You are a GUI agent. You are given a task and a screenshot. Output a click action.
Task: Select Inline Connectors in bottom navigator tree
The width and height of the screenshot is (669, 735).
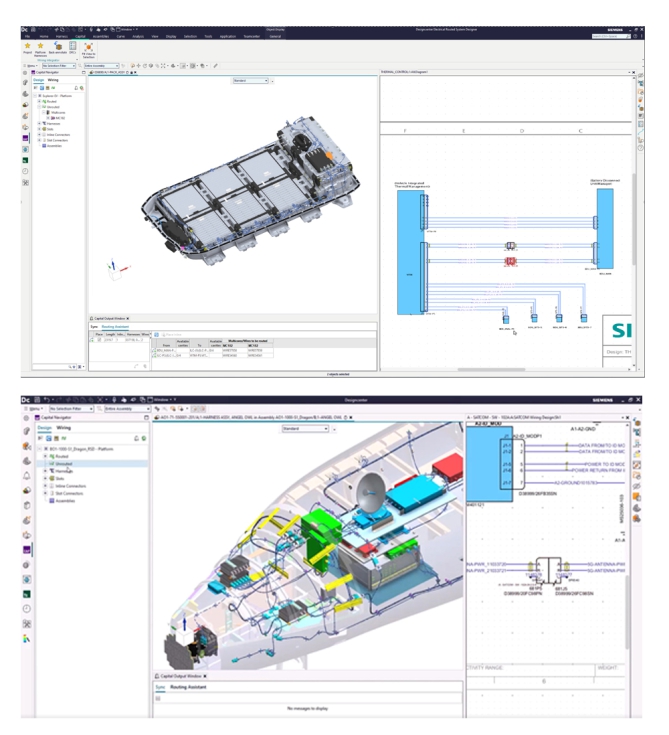point(70,486)
